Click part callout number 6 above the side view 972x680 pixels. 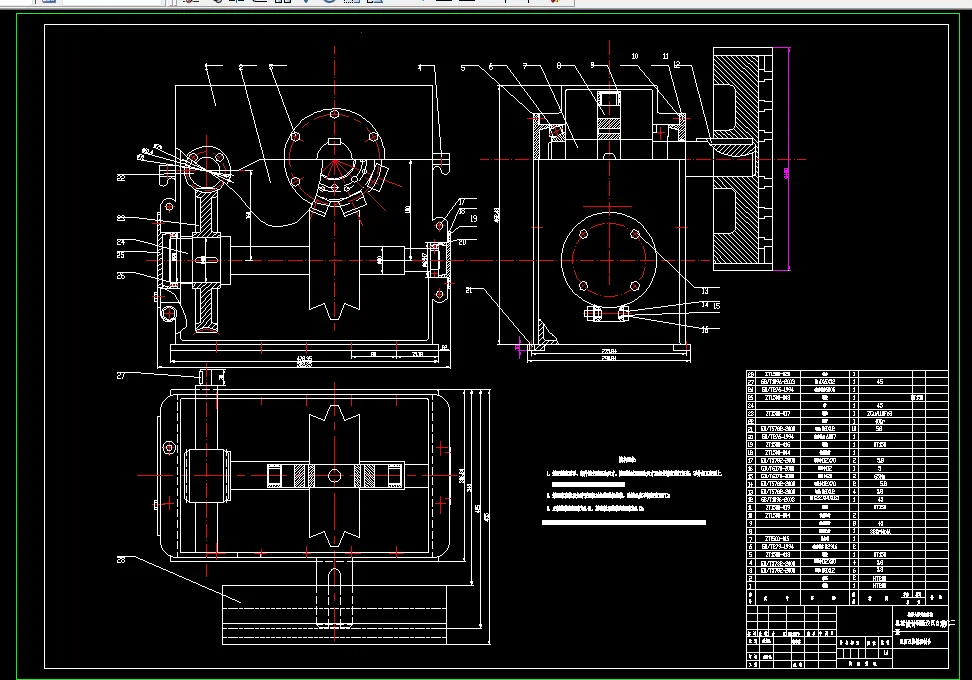point(491,66)
